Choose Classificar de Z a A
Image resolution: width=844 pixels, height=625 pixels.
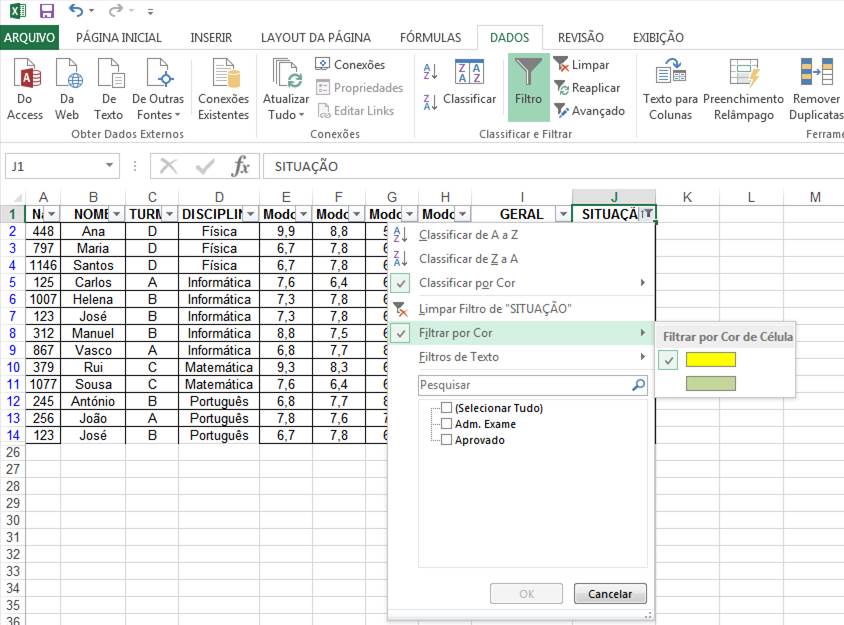pos(521,259)
